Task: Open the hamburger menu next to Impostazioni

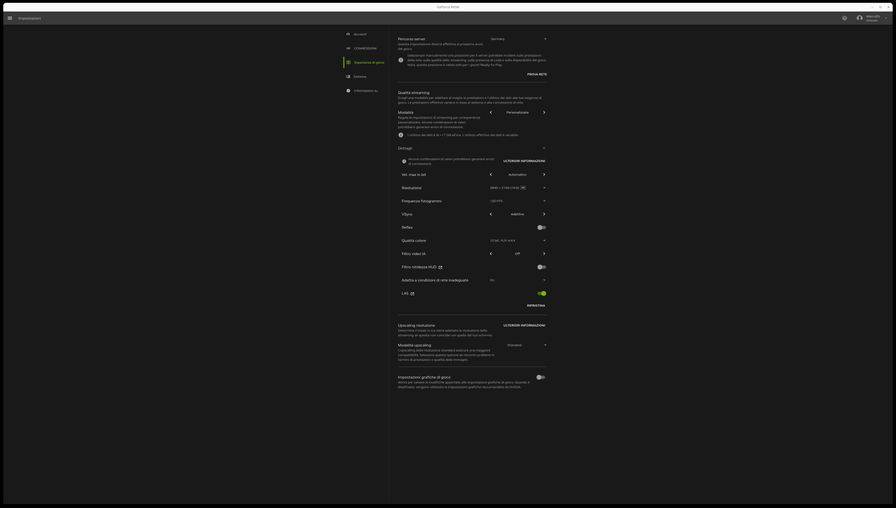Action: tap(10, 18)
